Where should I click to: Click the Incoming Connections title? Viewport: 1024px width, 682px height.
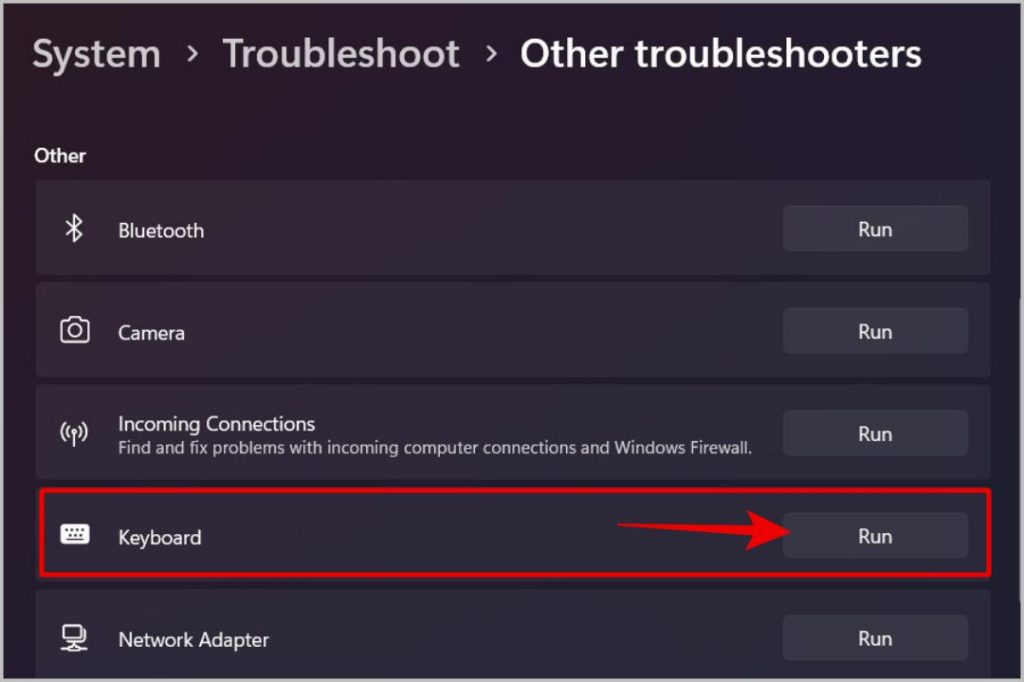point(217,424)
